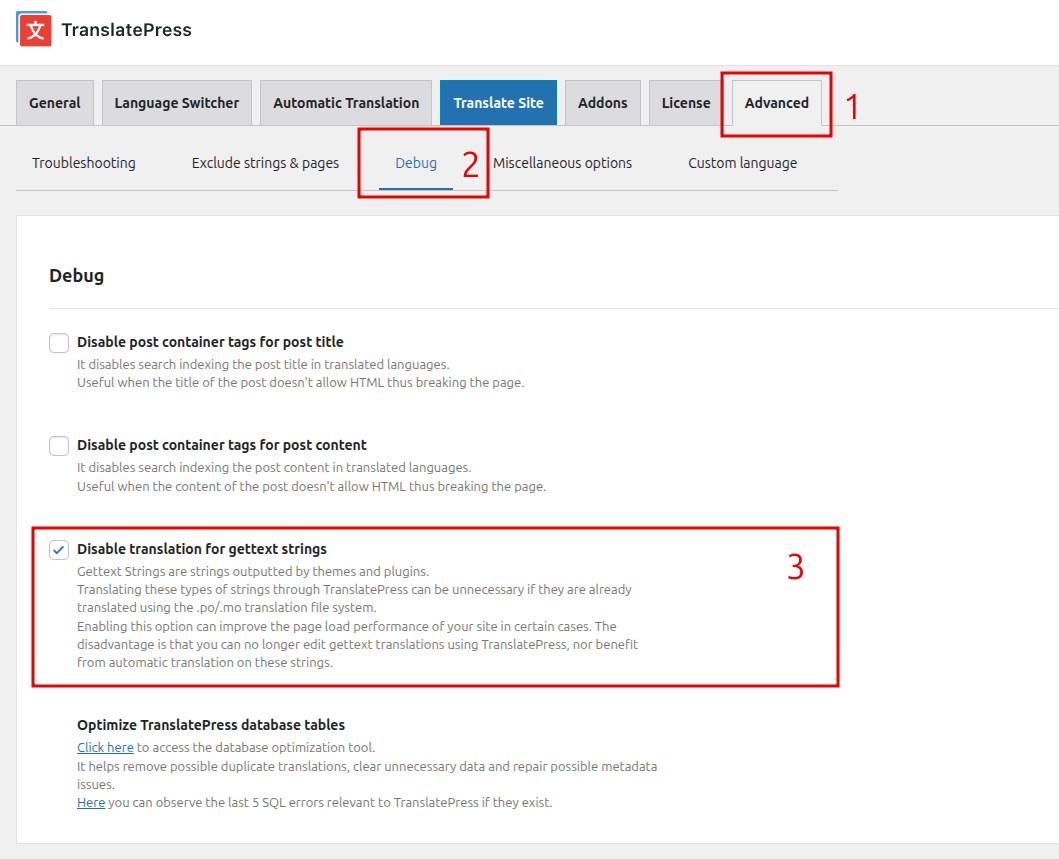Click the 'Disable translation for gettext strings' label text

202,549
